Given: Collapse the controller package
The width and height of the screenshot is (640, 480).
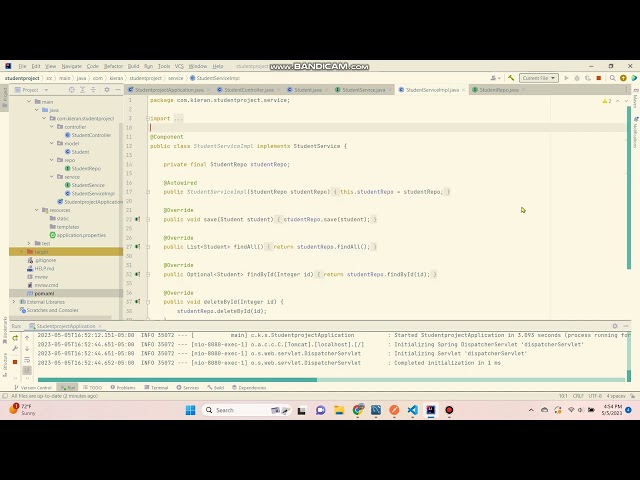Looking at the screenshot, I should click(52, 127).
